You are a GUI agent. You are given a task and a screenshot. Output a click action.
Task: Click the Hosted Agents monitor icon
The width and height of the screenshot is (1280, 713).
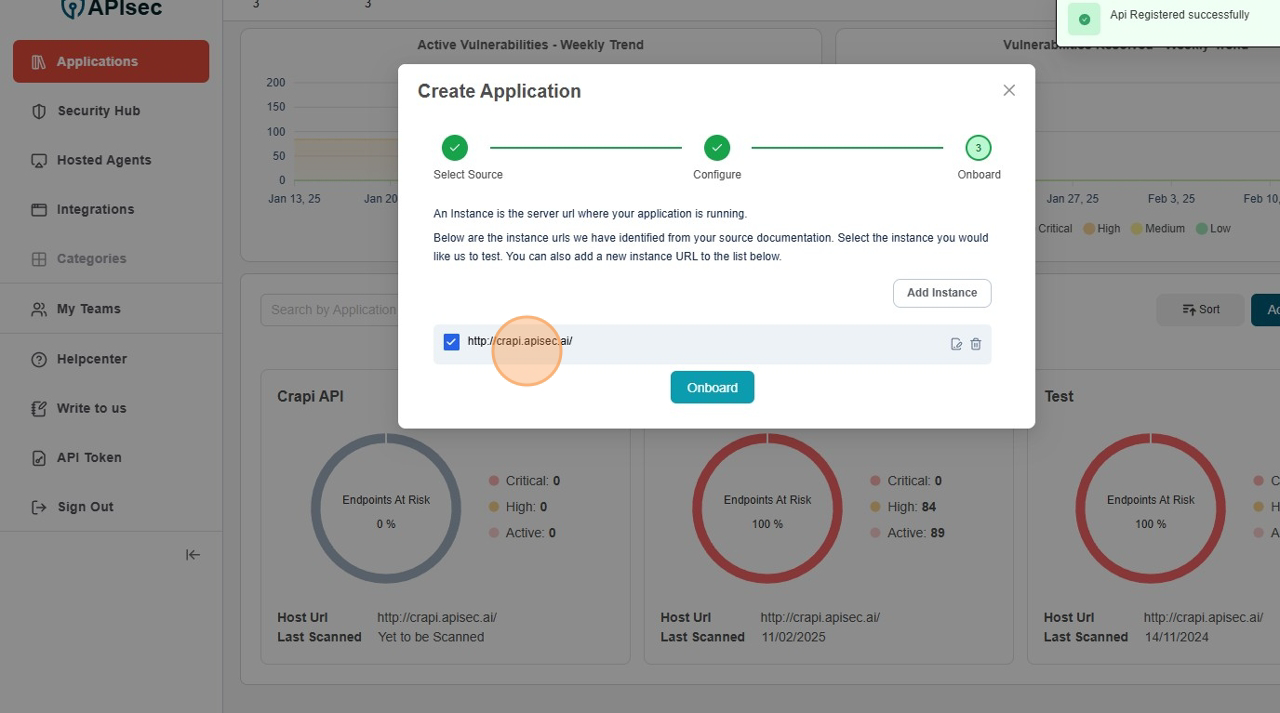40,160
